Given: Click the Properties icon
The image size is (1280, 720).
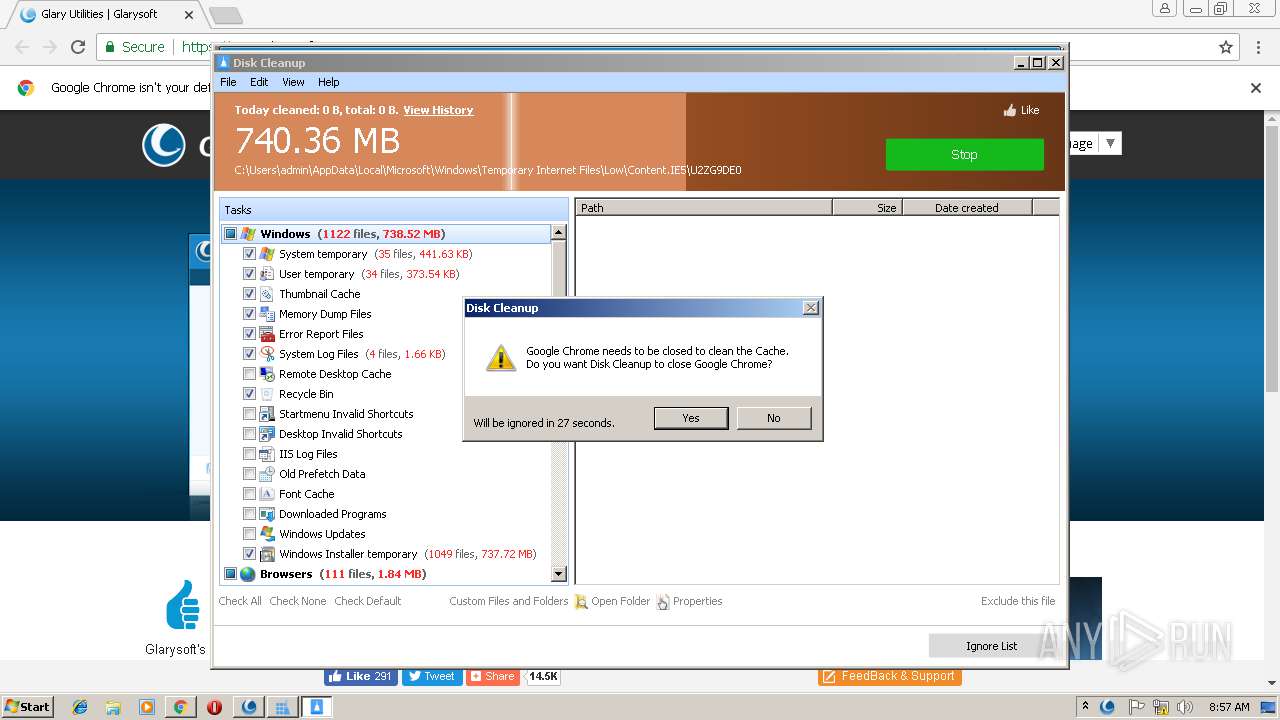Looking at the screenshot, I should (663, 602).
